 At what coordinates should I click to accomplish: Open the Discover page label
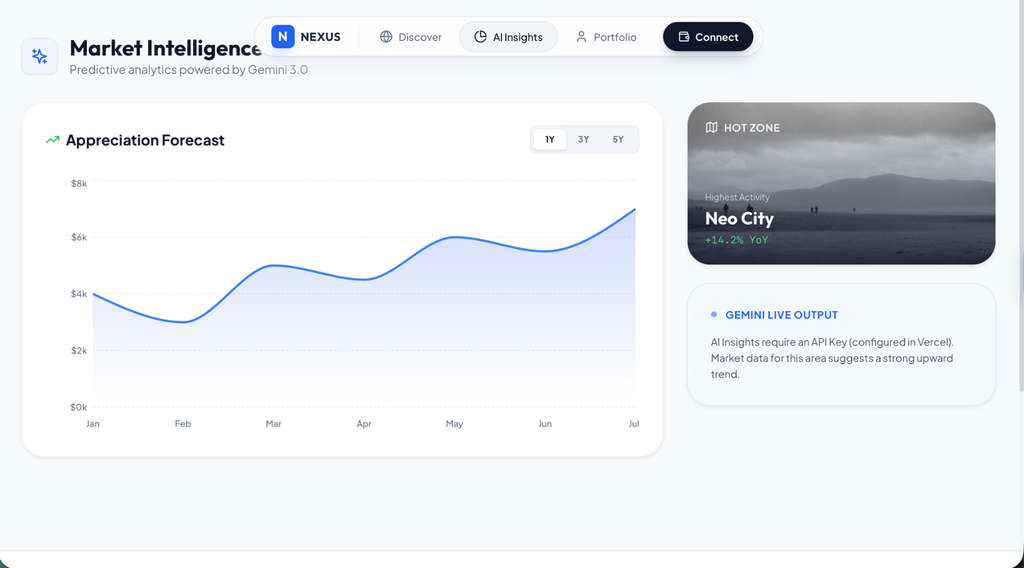(420, 37)
